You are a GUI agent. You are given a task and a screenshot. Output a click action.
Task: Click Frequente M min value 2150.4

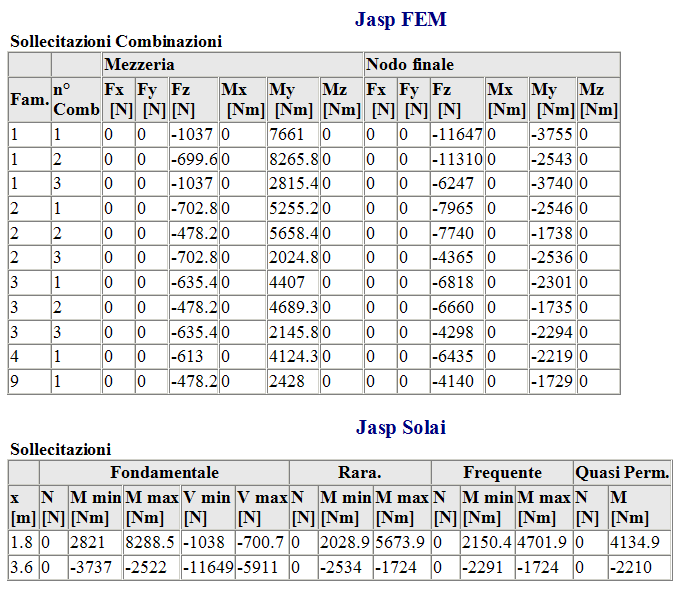pos(487,542)
